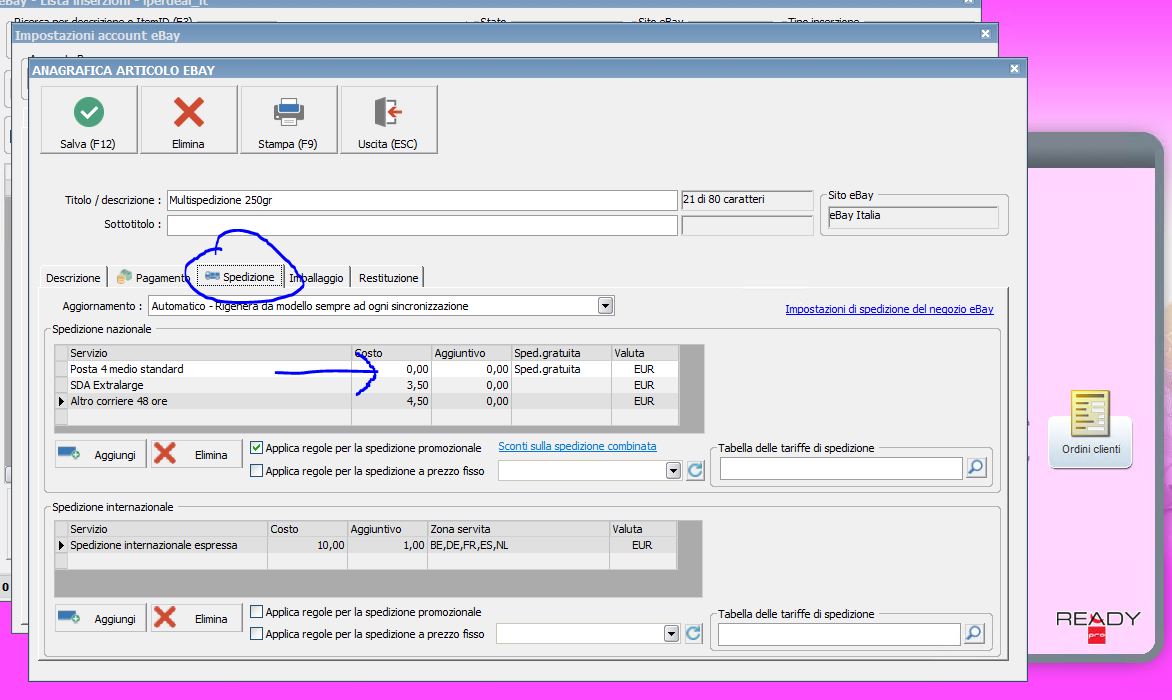This screenshot has width=1172, height=700.
Task: Enable international fixed-price shipping rules checkbox
Action: click(x=256, y=634)
